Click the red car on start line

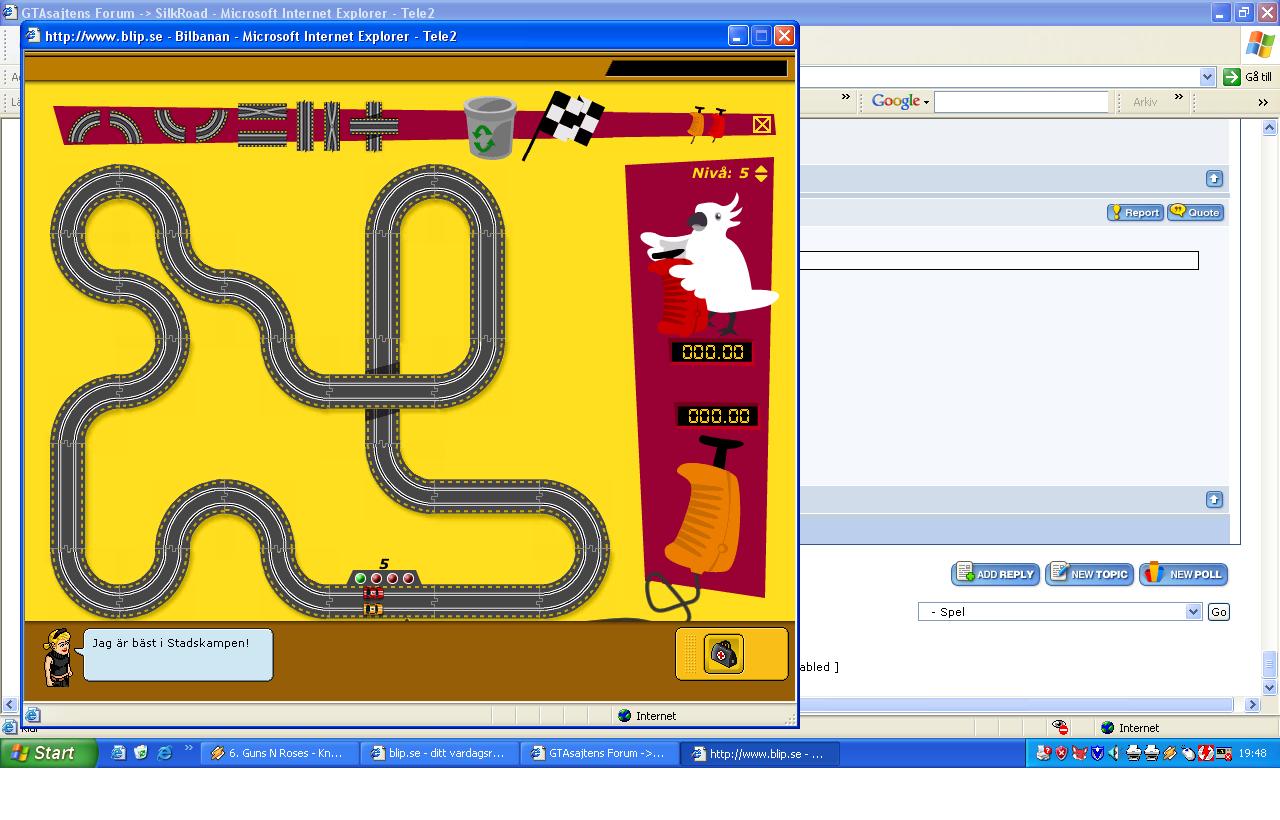[x=373, y=594]
